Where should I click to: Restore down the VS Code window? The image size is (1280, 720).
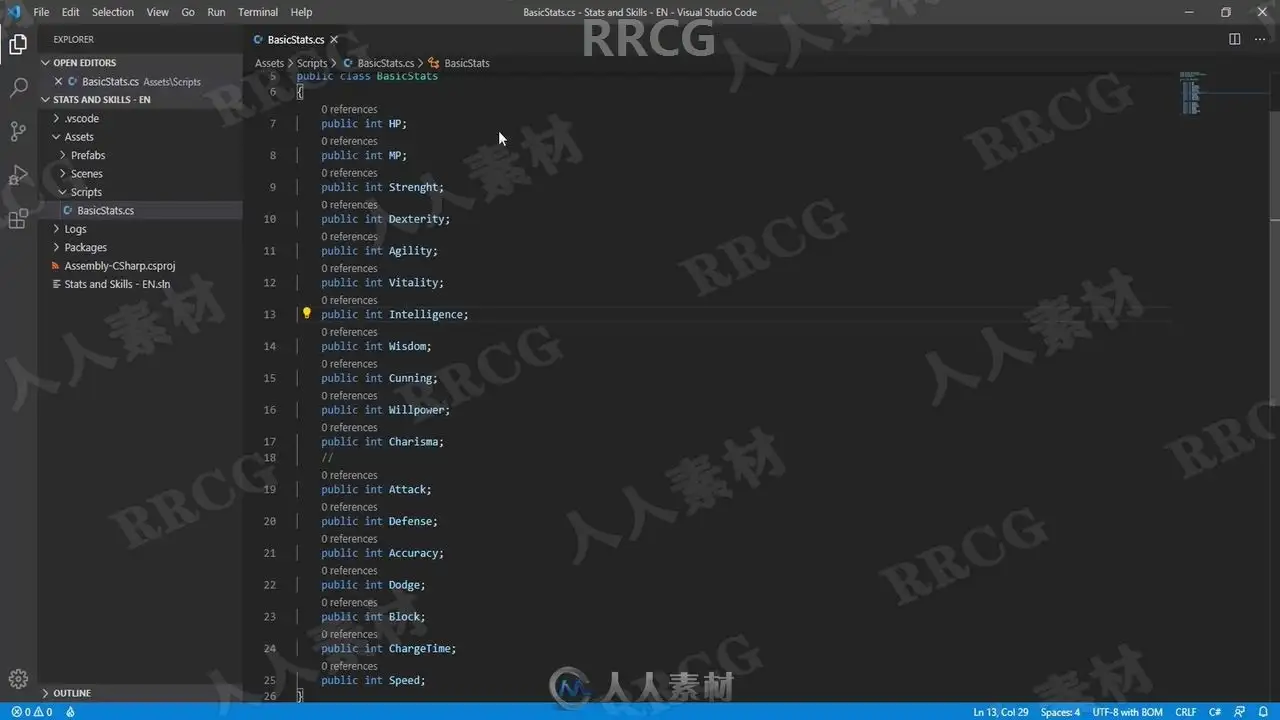coord(1226,12)
